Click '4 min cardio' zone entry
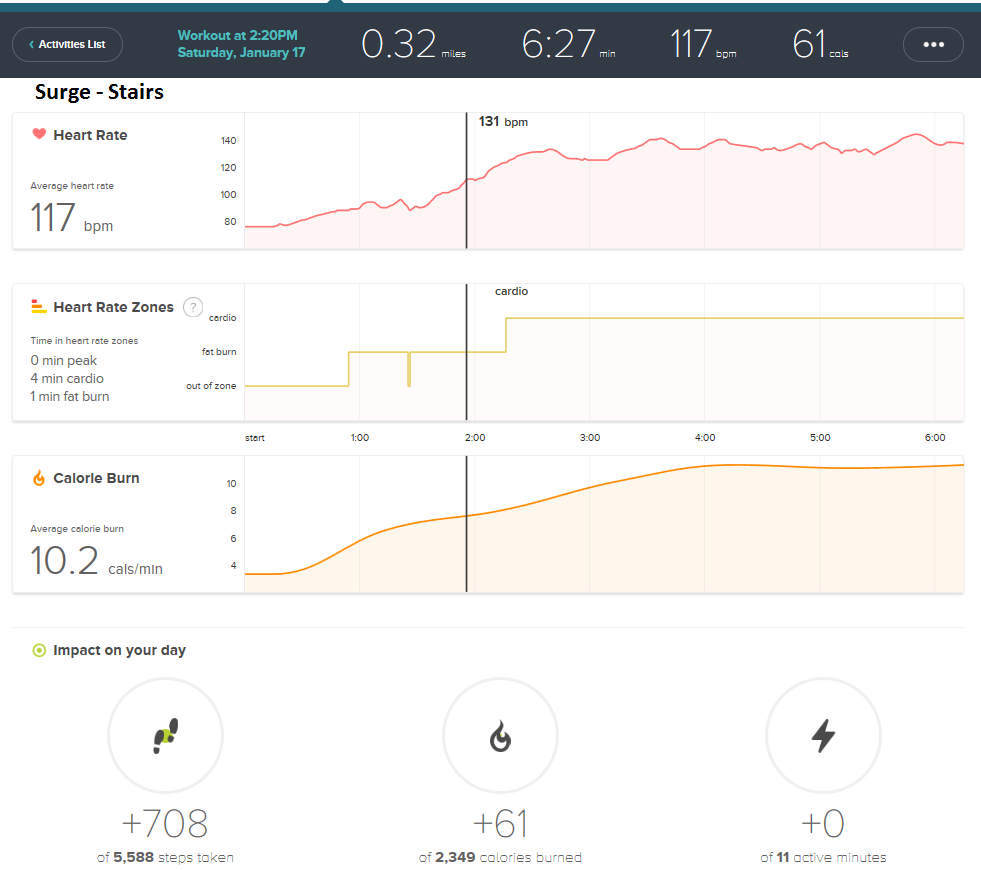Screen dimensions: 981x870 pos(67,378)
